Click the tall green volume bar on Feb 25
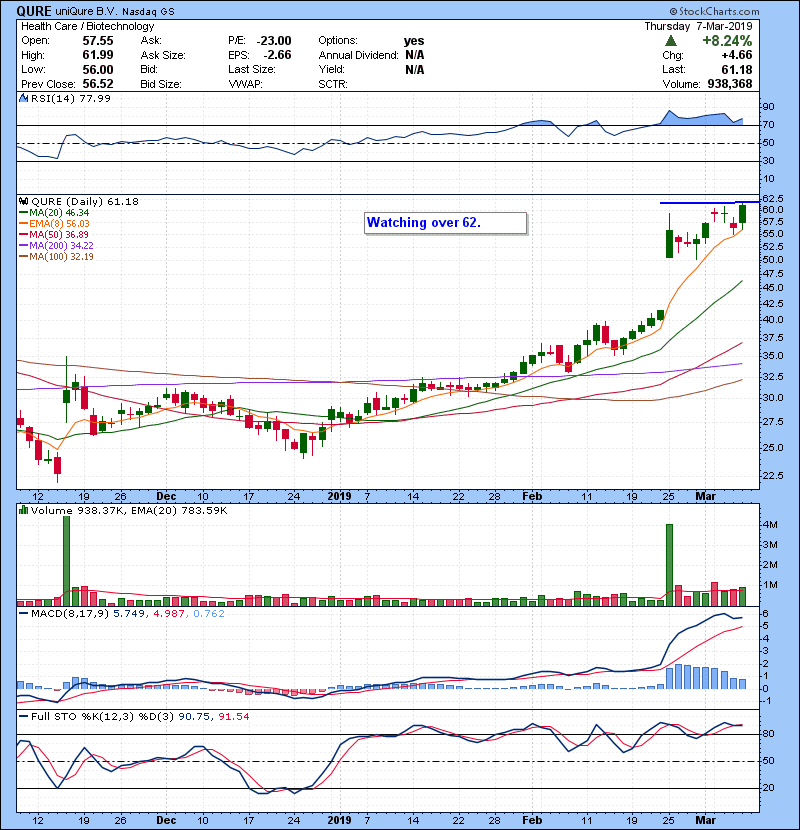800x830 pixels. click(x=669, y=565)
